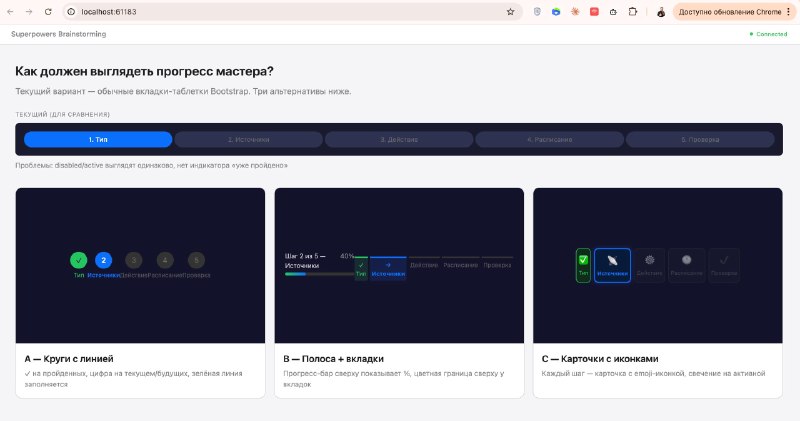This screenshot has width=800, height=421.
Task: Click the user profile avatar in the toolbar
Action: (x=661, y=12)
